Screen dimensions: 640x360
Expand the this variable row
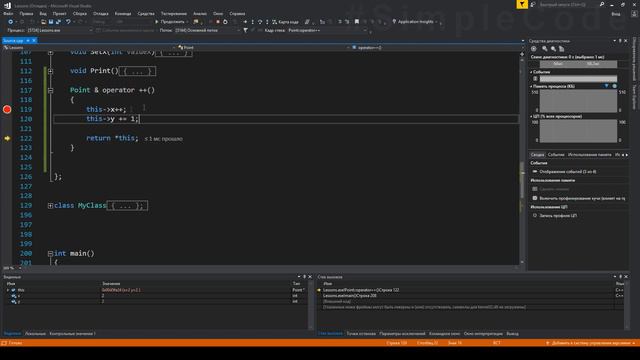(8, 290)
